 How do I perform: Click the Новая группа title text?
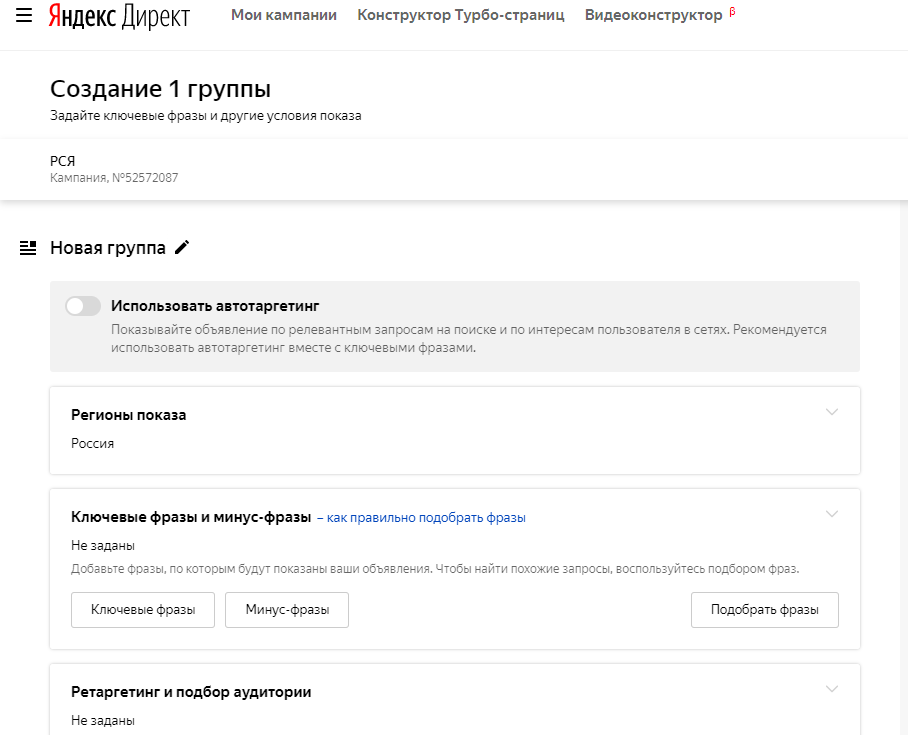point(108,248)
